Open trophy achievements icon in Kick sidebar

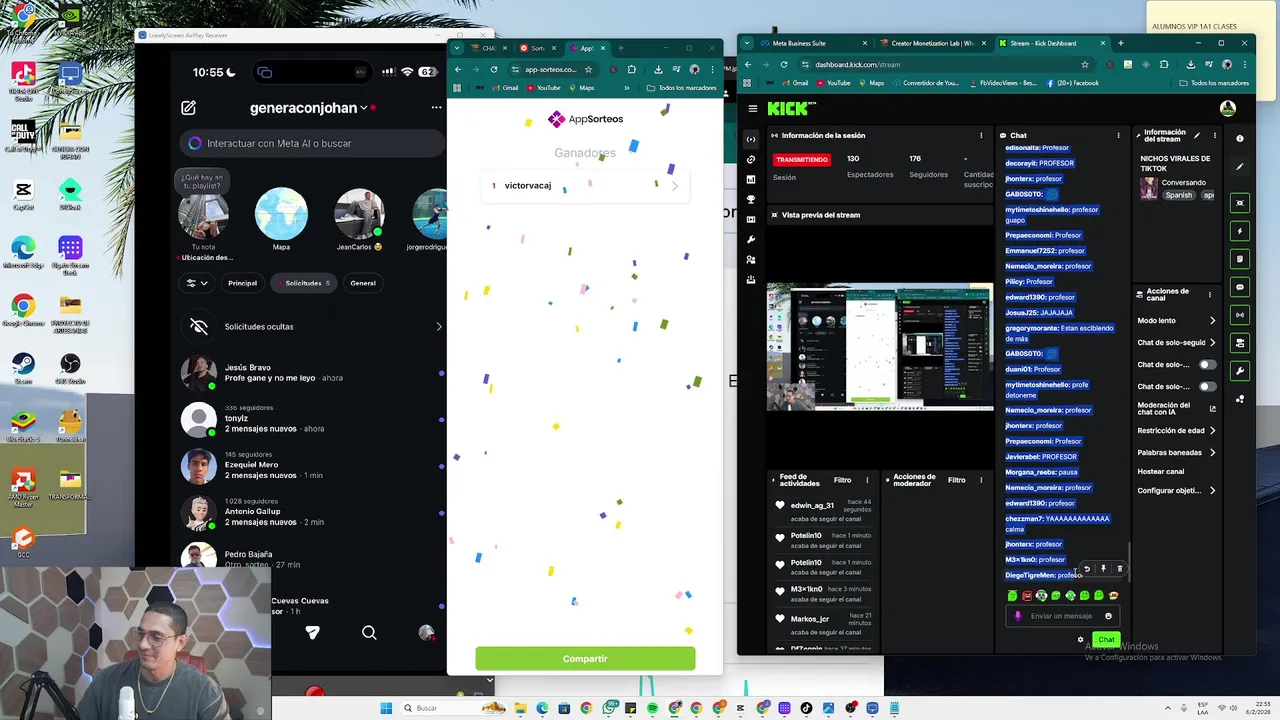[x=751, y=199]
